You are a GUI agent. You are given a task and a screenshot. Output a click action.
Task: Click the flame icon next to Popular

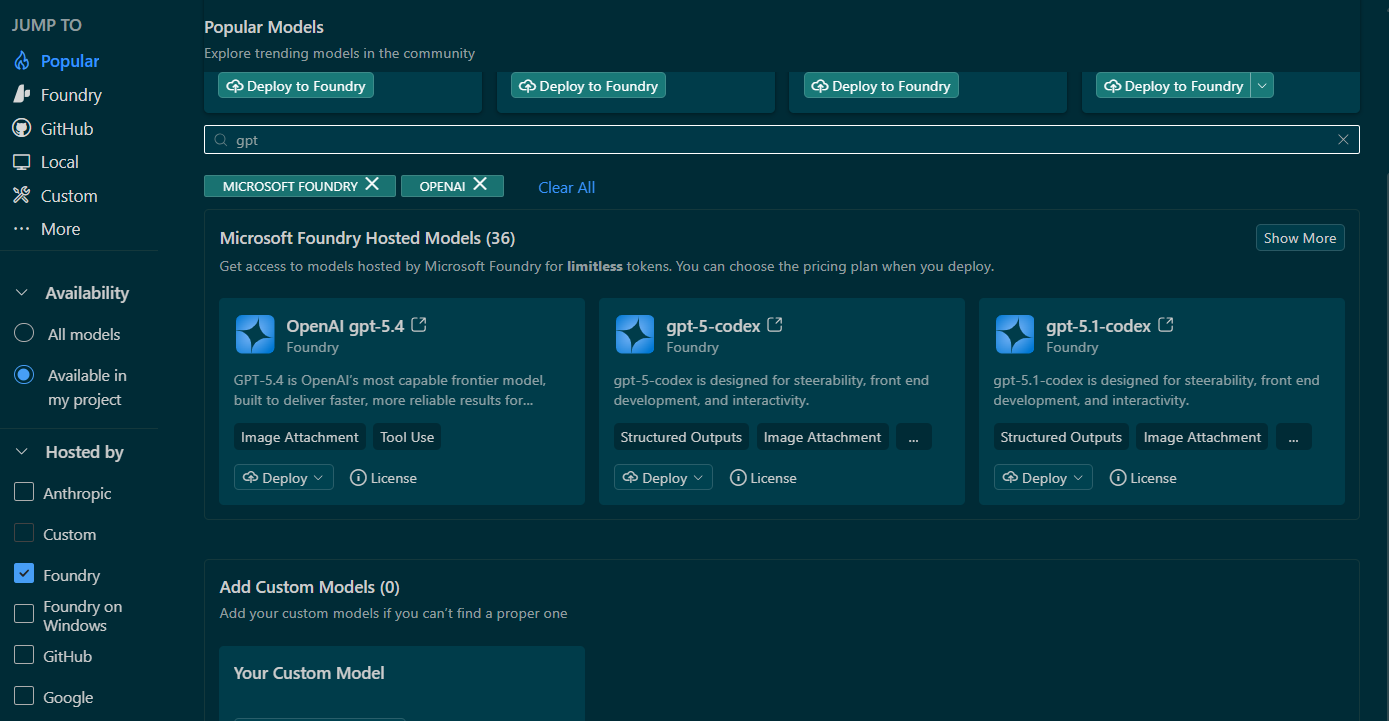pyautogui.click(x=22, y=61)
